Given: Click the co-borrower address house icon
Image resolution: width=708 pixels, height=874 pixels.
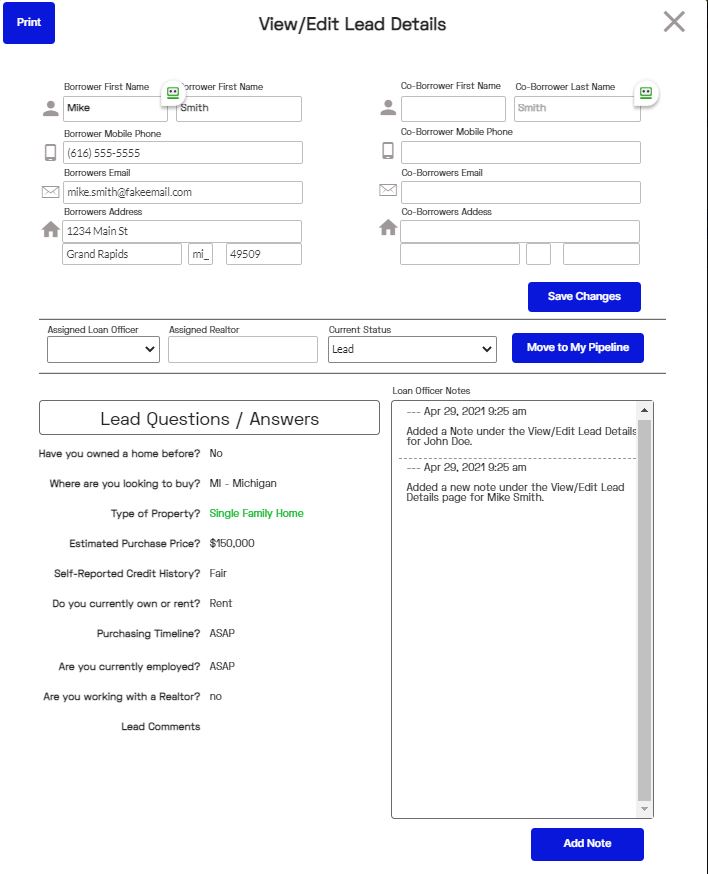Looking at the screenshot, I should point(388,227).
